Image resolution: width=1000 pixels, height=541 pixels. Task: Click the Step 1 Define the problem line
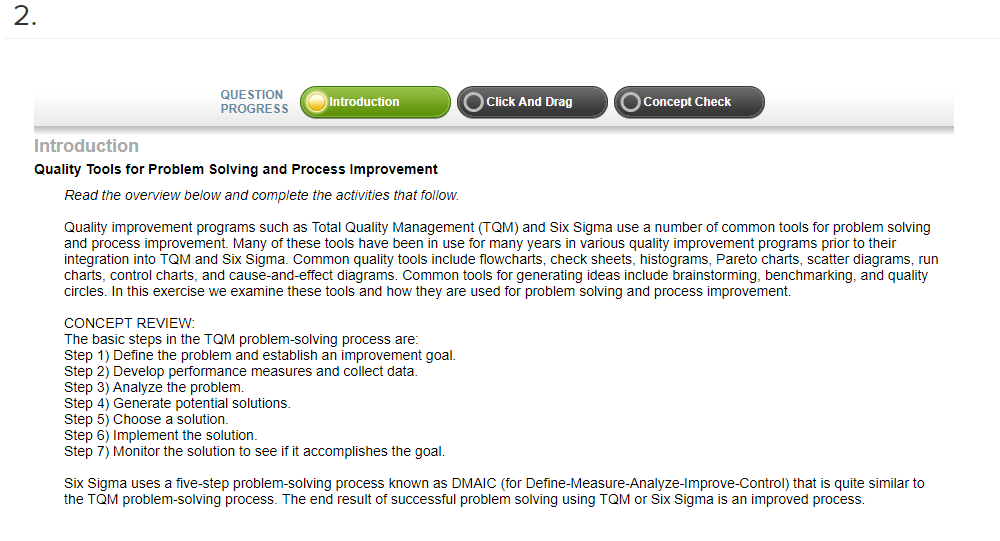[x=260, y=355]
